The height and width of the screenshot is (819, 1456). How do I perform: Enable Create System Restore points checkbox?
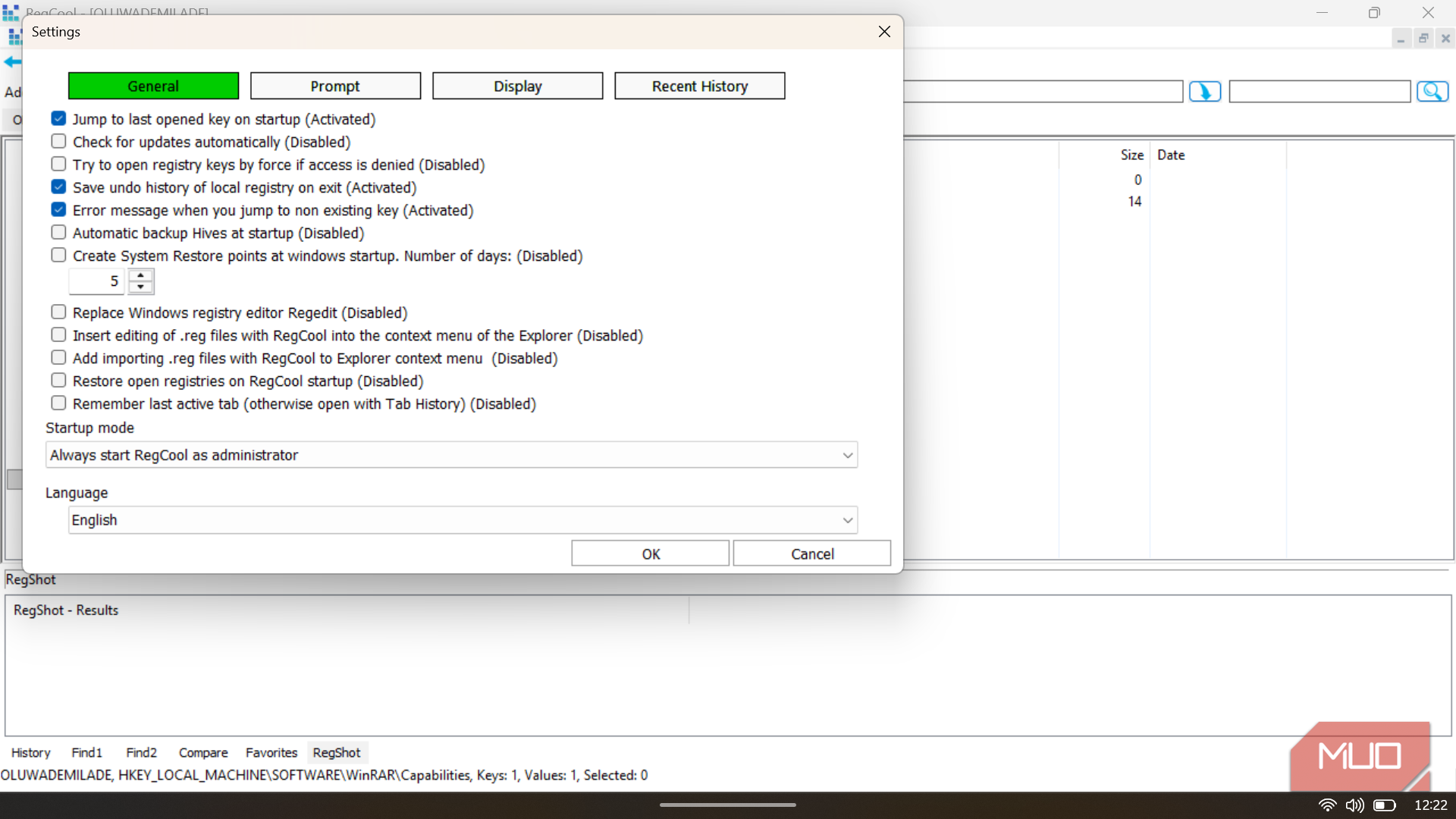point(58,255)
